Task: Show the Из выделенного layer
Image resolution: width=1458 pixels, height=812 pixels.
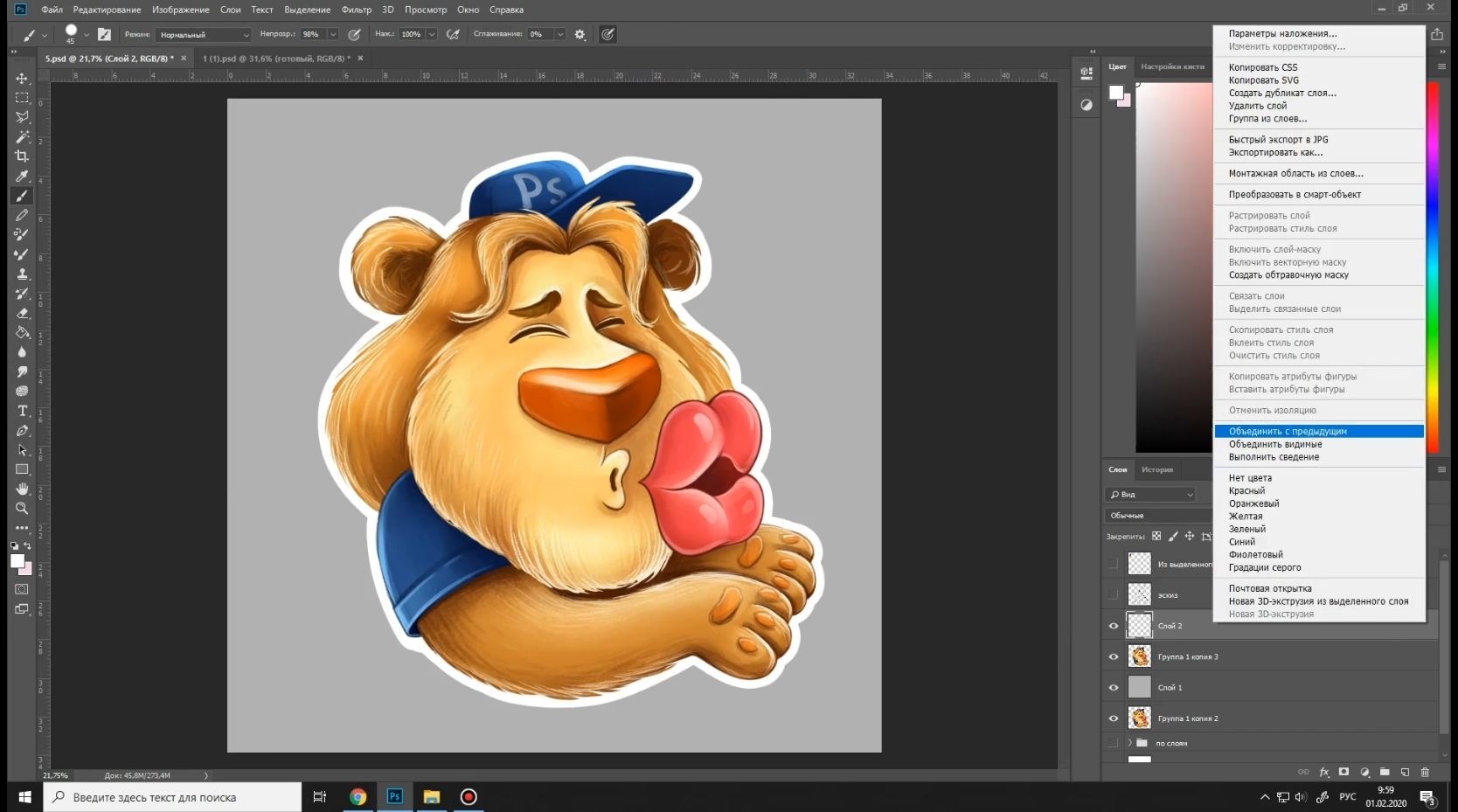Action: click(x=1114, y=564)
